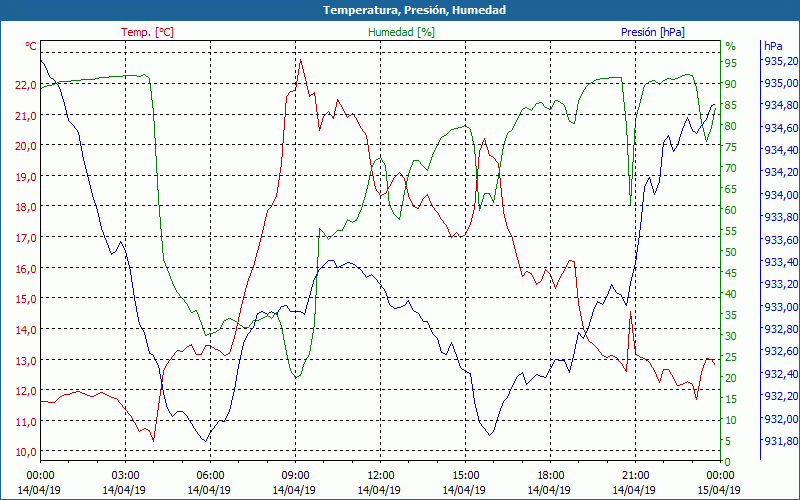Click the '5' humidity axis tick
The image size is (800, 500).
tap(728, 441)
